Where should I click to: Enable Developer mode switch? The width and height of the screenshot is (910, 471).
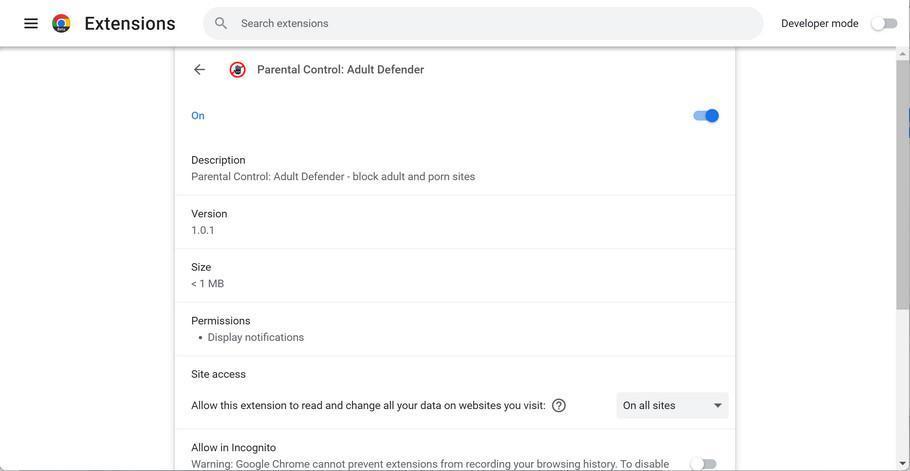tap(884, 23)
